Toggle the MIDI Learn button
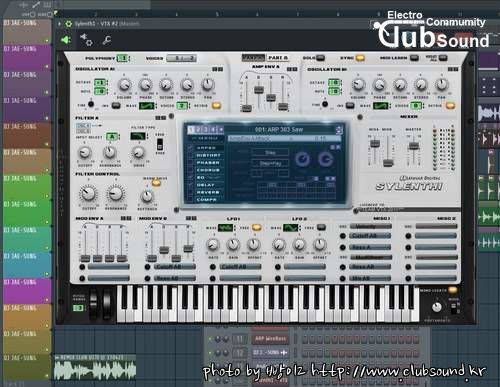 click(x=414, y=58)
